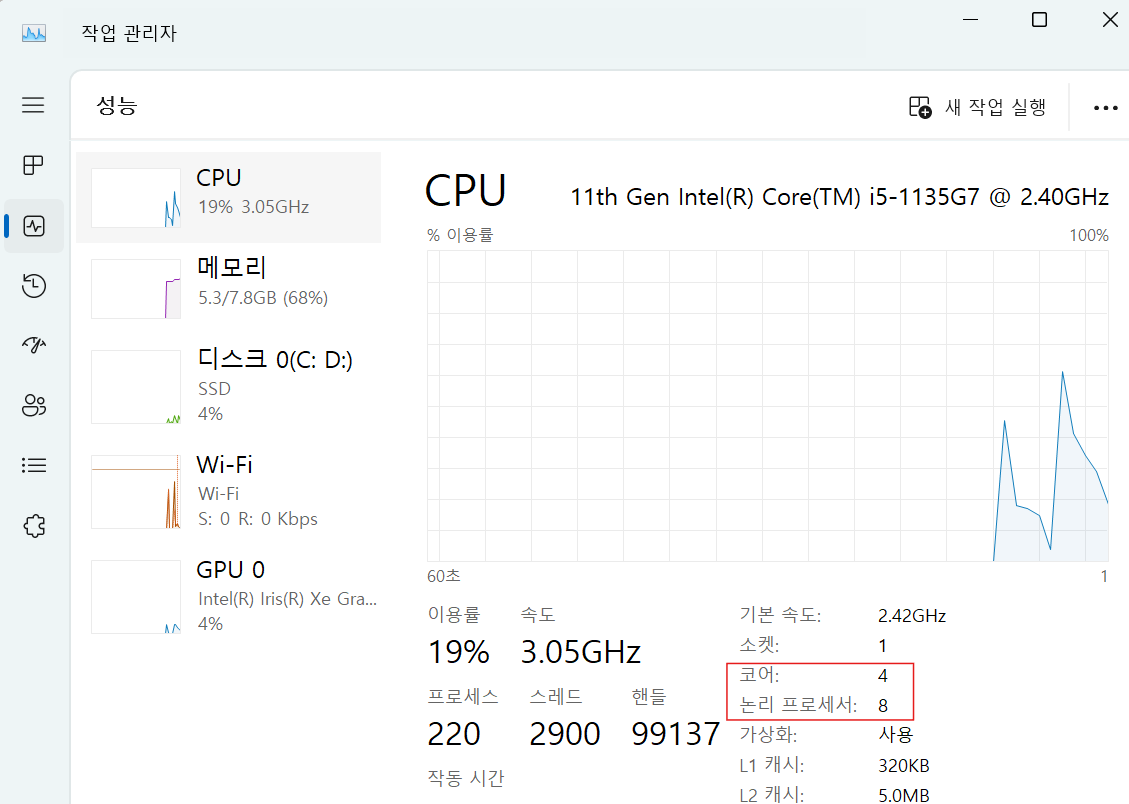Click the % 이용률 graph label
This screenshot has width=1129, height=804.
(460, 235)
